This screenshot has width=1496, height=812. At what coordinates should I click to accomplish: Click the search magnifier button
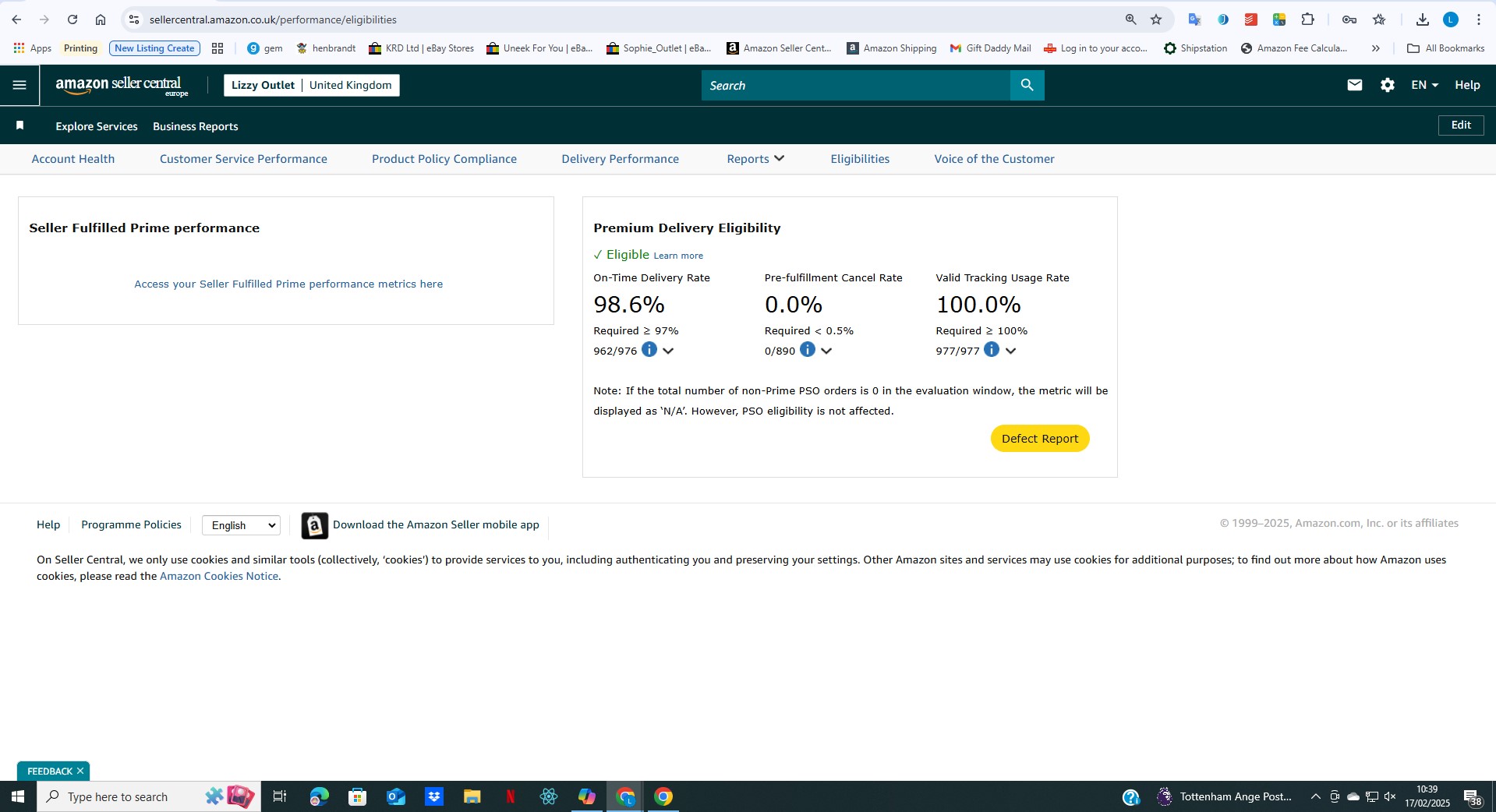pos(1027,85)
